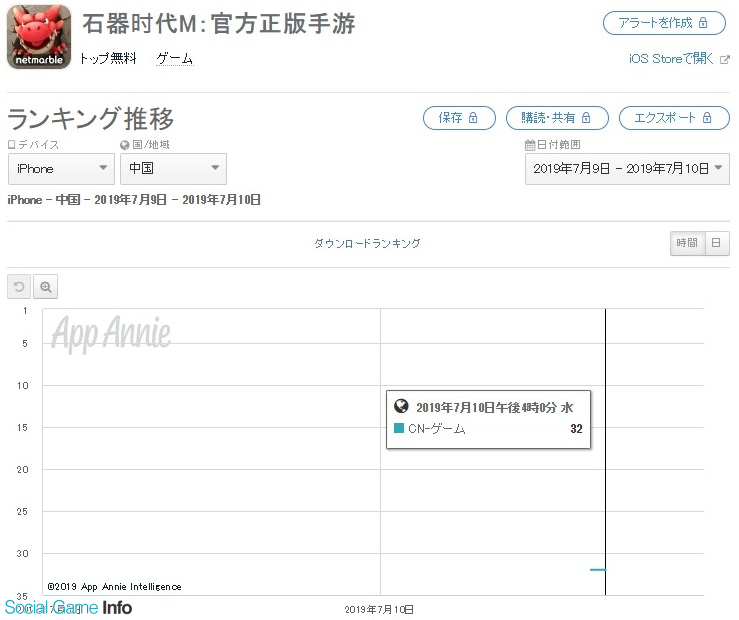Viewport: 739px width, 620px height.
Task: Click the device icon beside デバイス
Action: coord(12,145)
